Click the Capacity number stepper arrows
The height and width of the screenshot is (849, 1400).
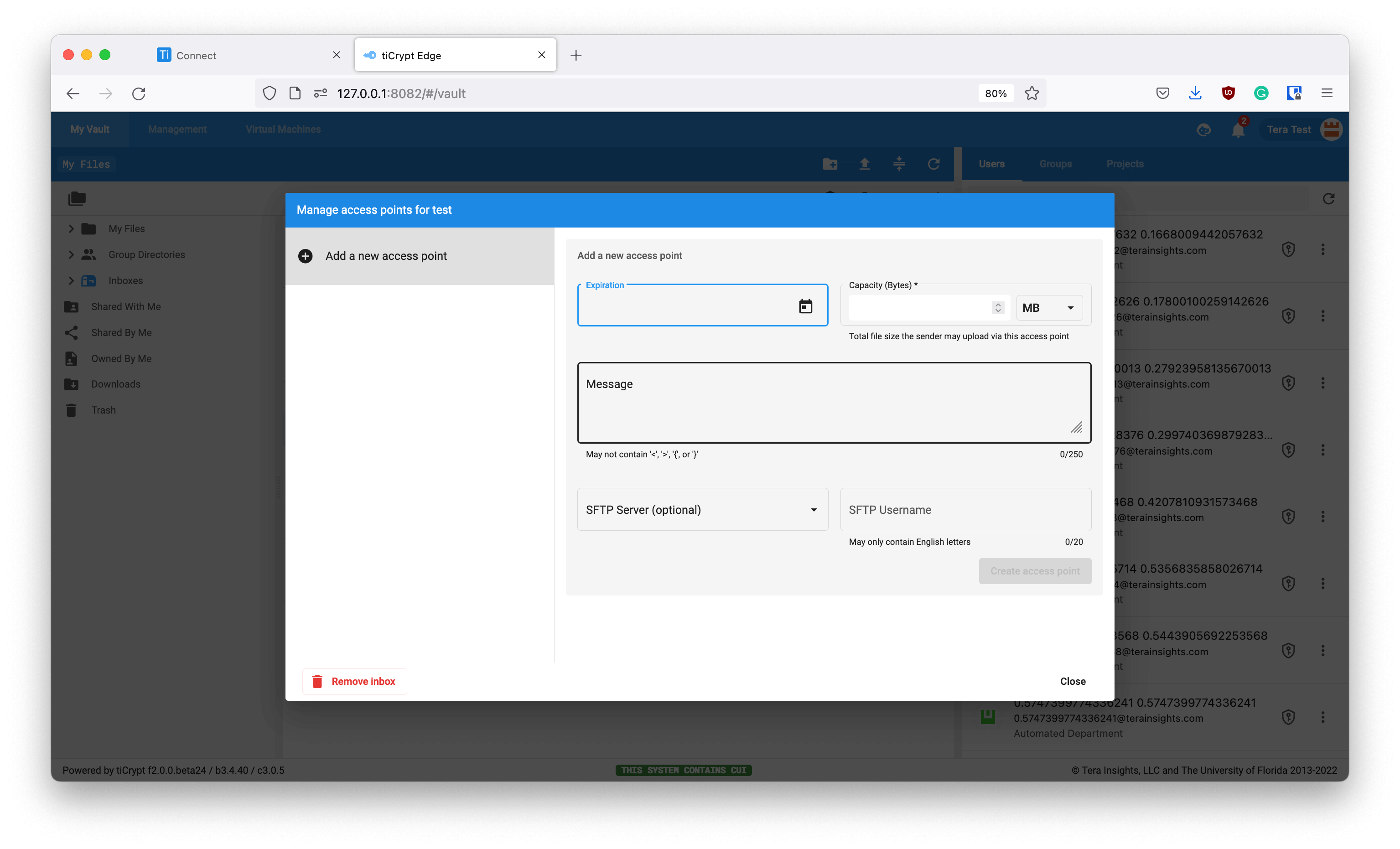[998, 307]
